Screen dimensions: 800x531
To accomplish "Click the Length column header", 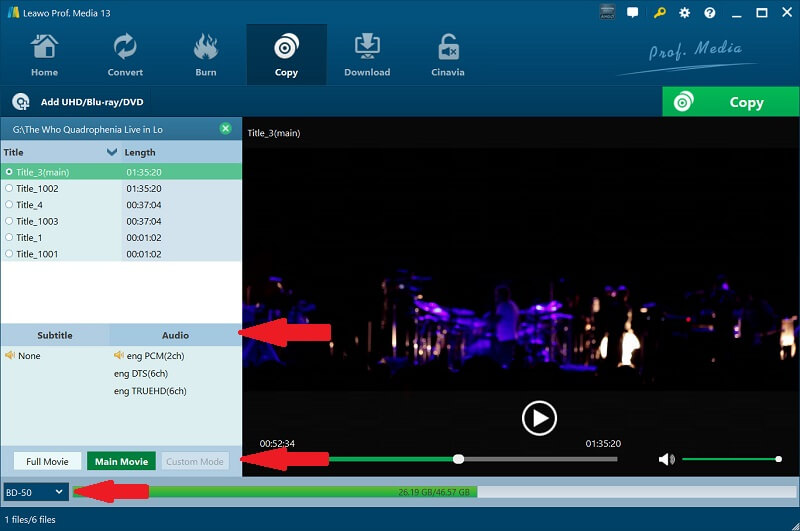I will coord(140,152).
